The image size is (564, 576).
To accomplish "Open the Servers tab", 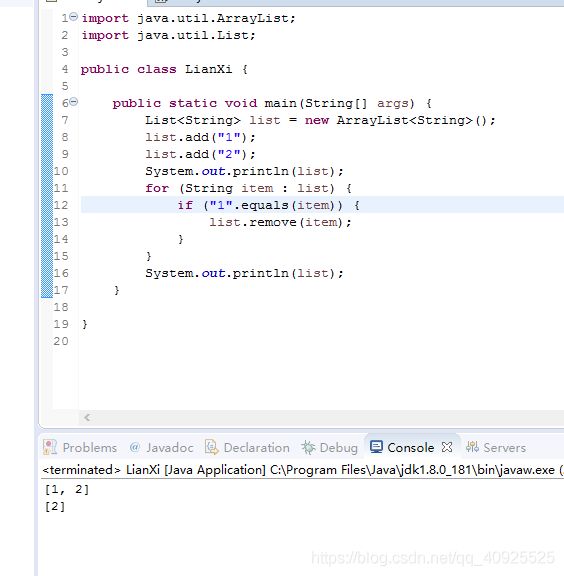I will (496, 447).
